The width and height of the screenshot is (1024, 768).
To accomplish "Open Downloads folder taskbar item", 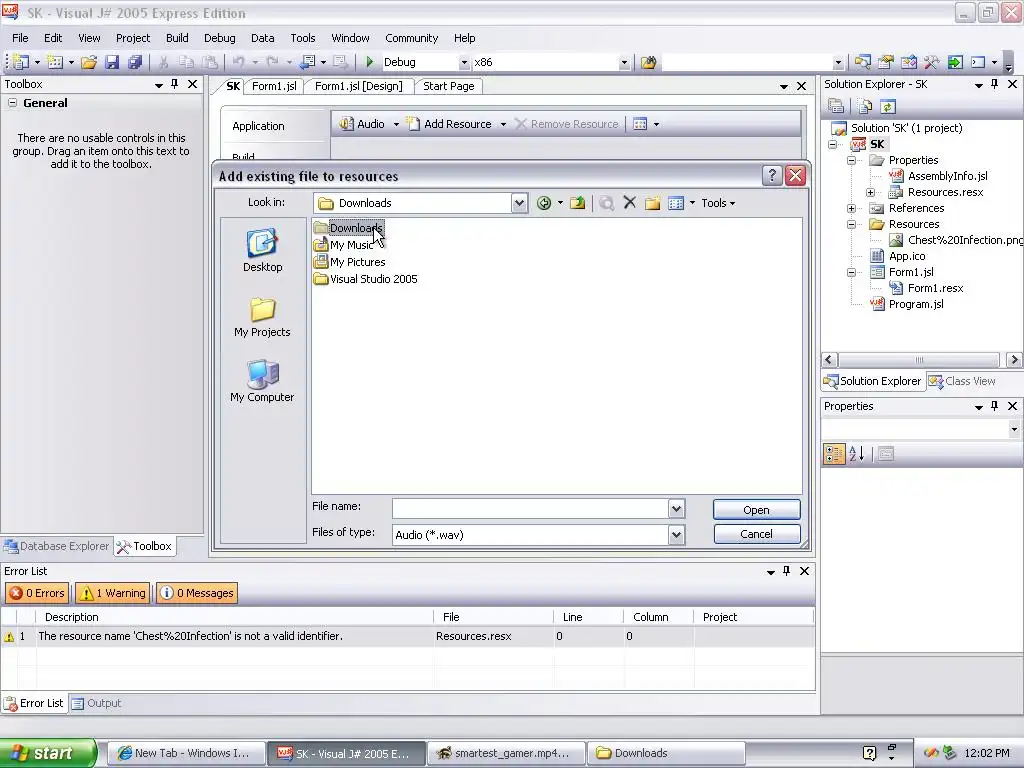I will click(x=665, y=753).
